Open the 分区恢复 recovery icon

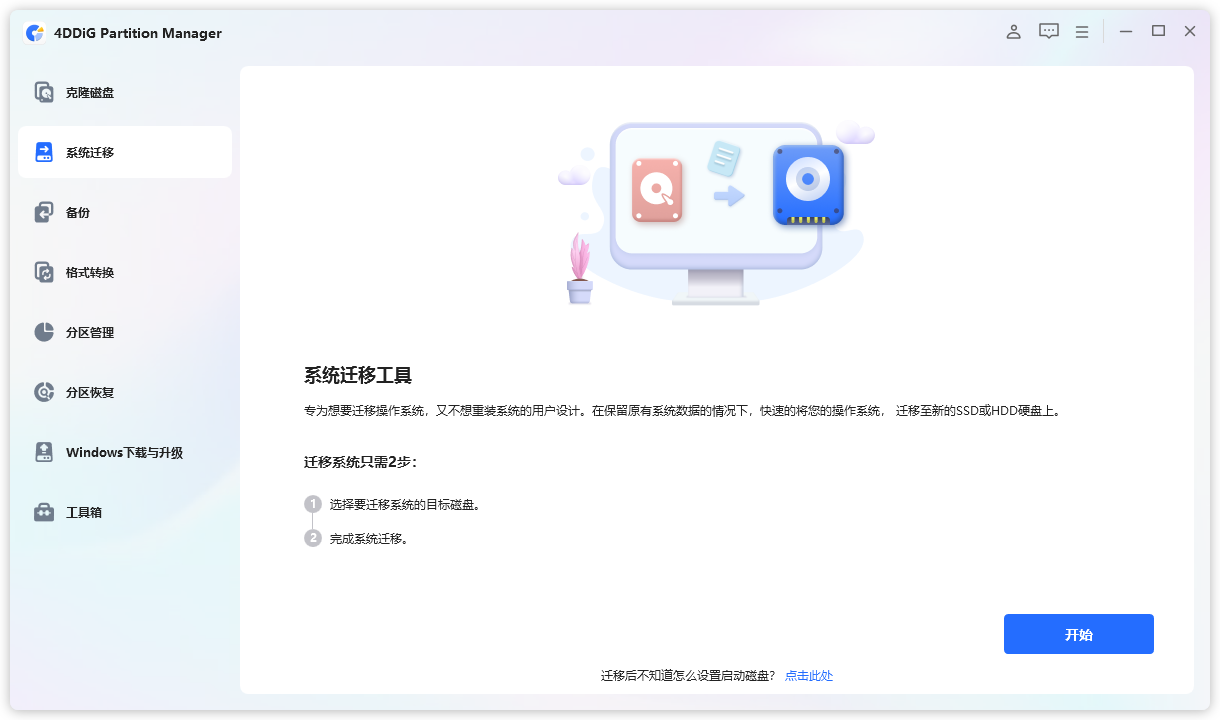pyautogui.click(x=43, y=392)
